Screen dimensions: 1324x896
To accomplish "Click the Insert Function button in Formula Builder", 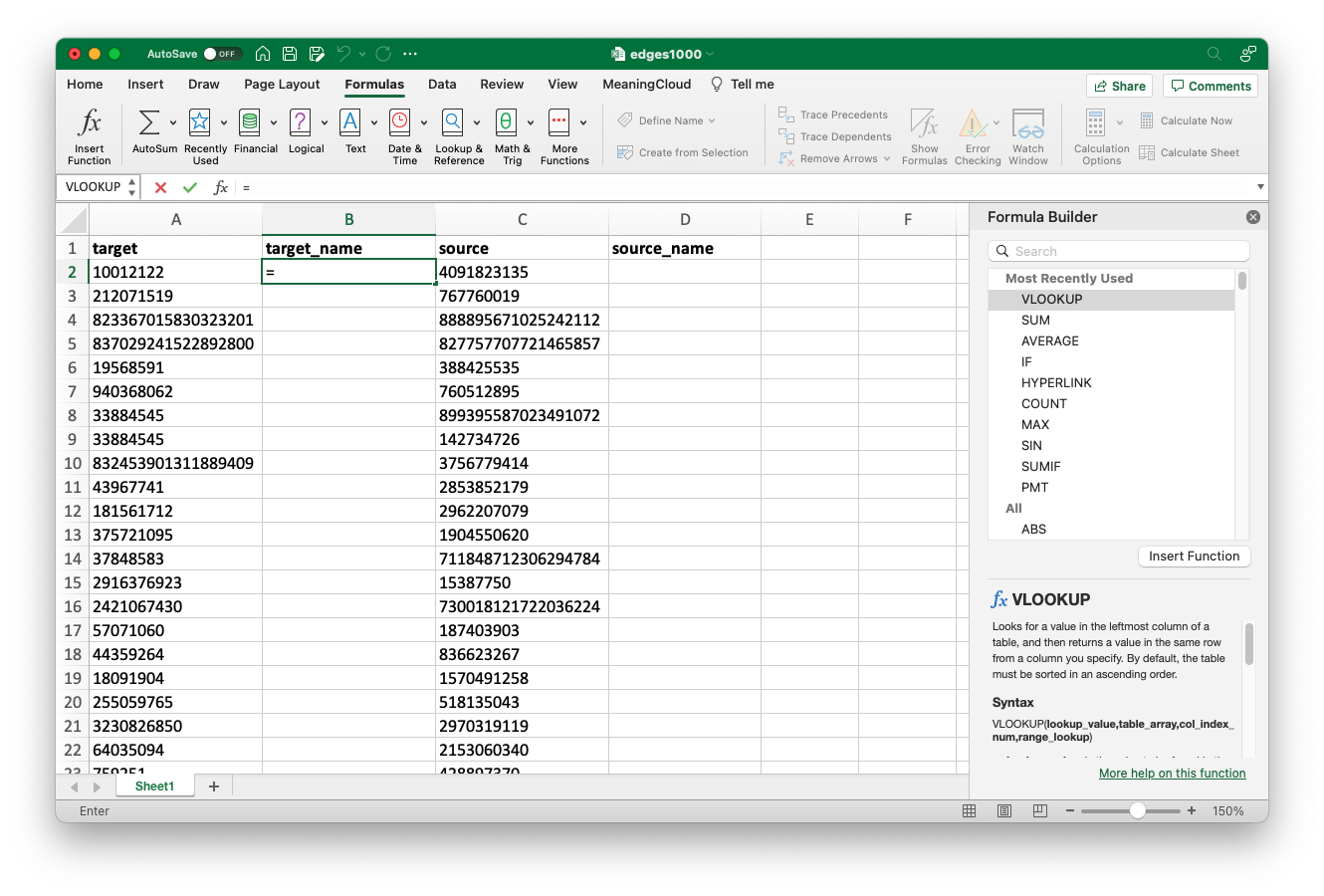I will click(x=1194, y=557).
